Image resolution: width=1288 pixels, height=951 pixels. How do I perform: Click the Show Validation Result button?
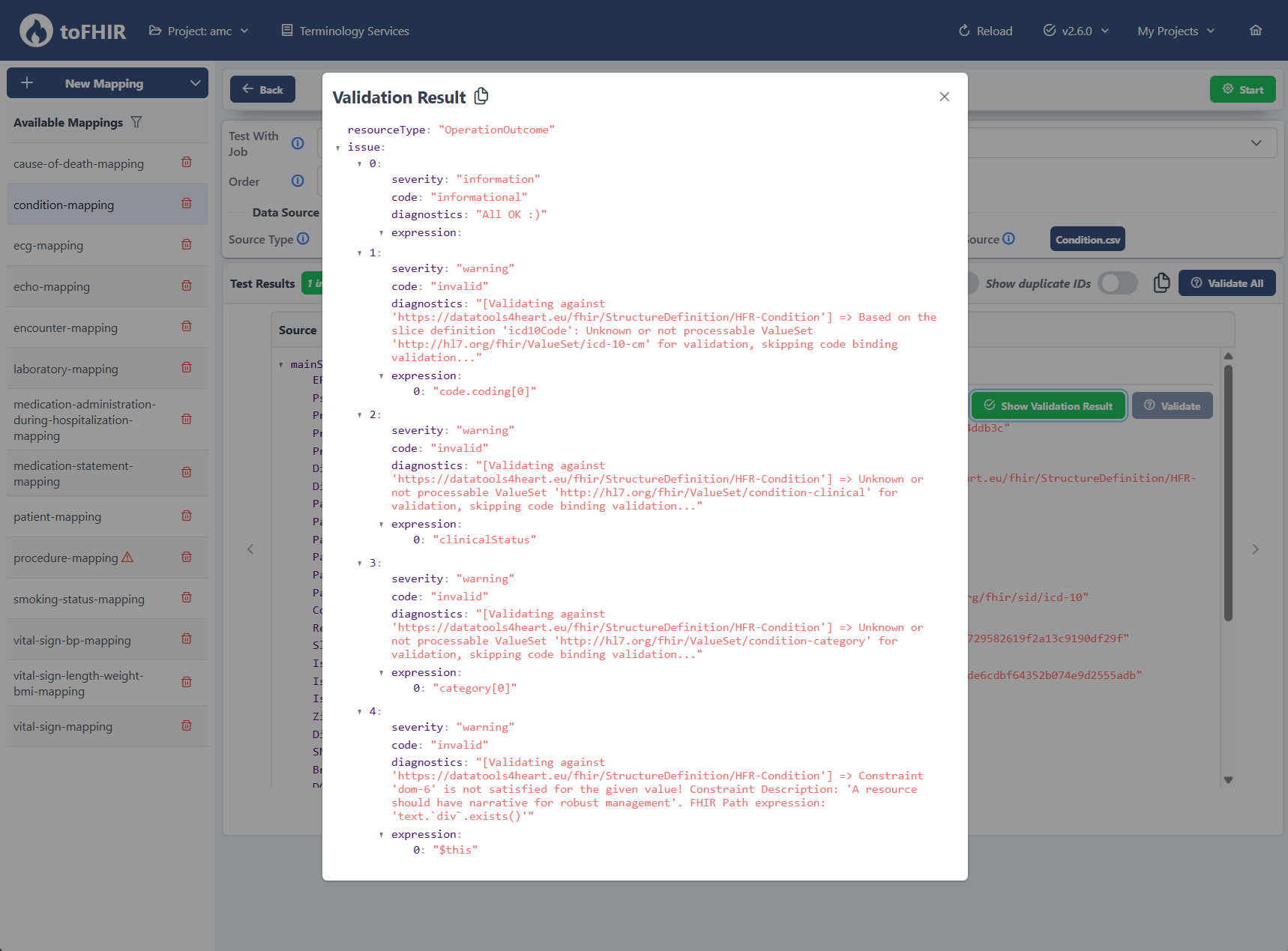tap(1048, 406)
